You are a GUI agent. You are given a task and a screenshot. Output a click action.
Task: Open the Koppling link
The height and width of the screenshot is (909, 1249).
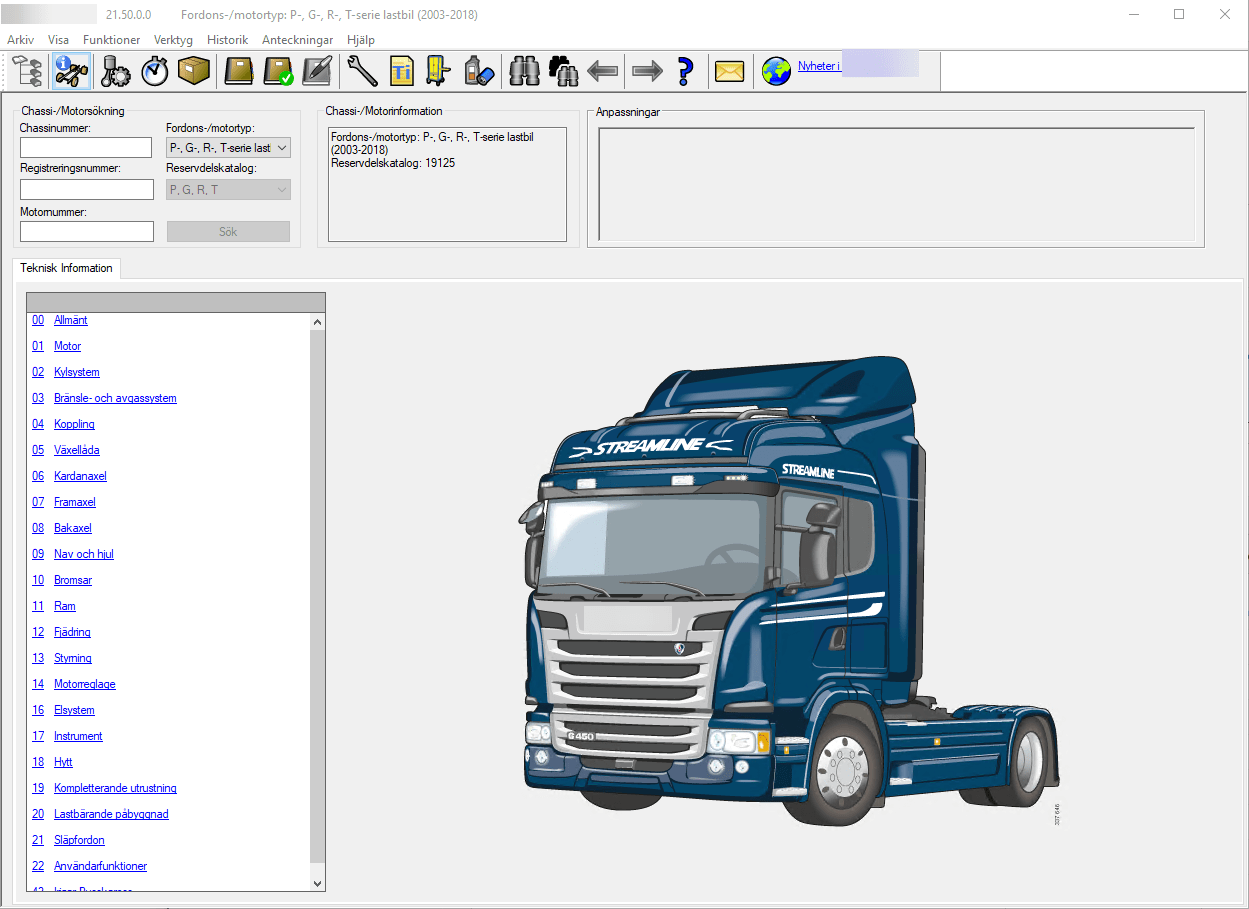pos(75,424)
